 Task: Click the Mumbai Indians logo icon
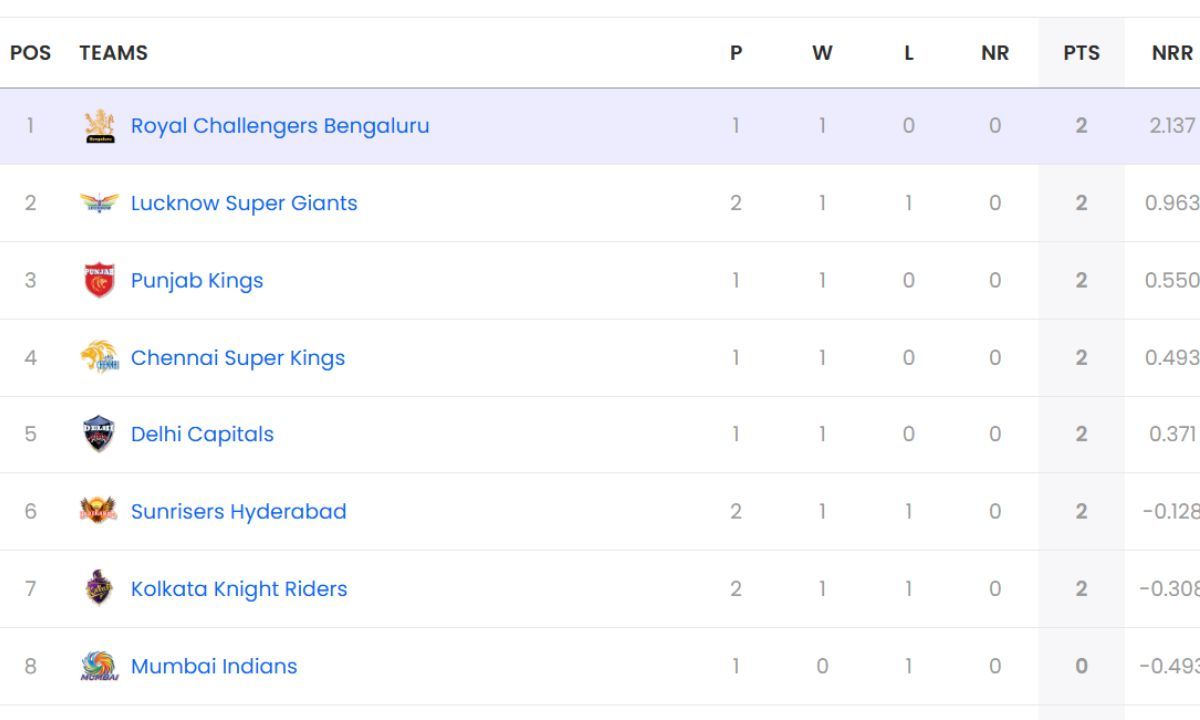[x=99, y=666]
